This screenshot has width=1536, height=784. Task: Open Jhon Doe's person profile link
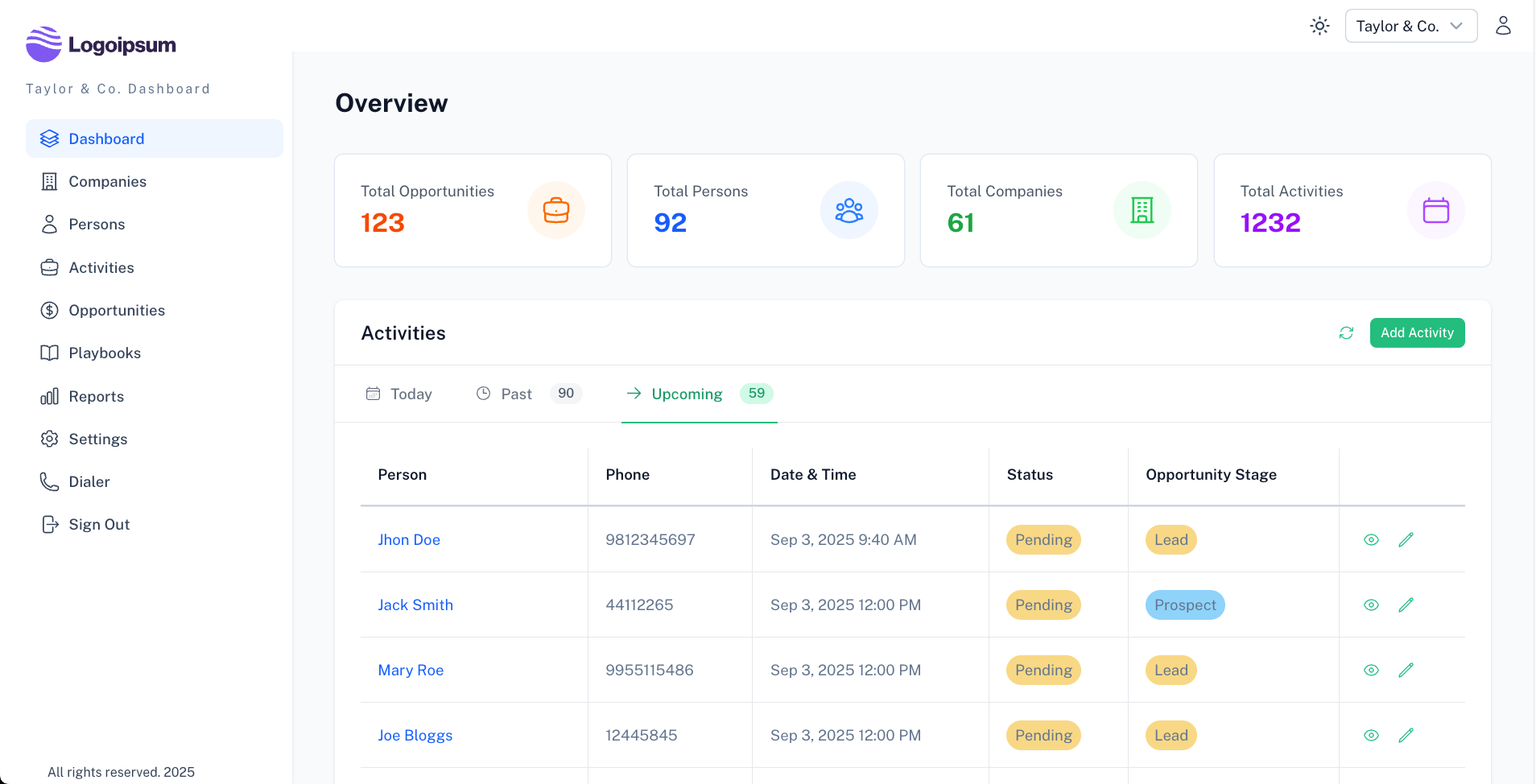coord(409,539)
